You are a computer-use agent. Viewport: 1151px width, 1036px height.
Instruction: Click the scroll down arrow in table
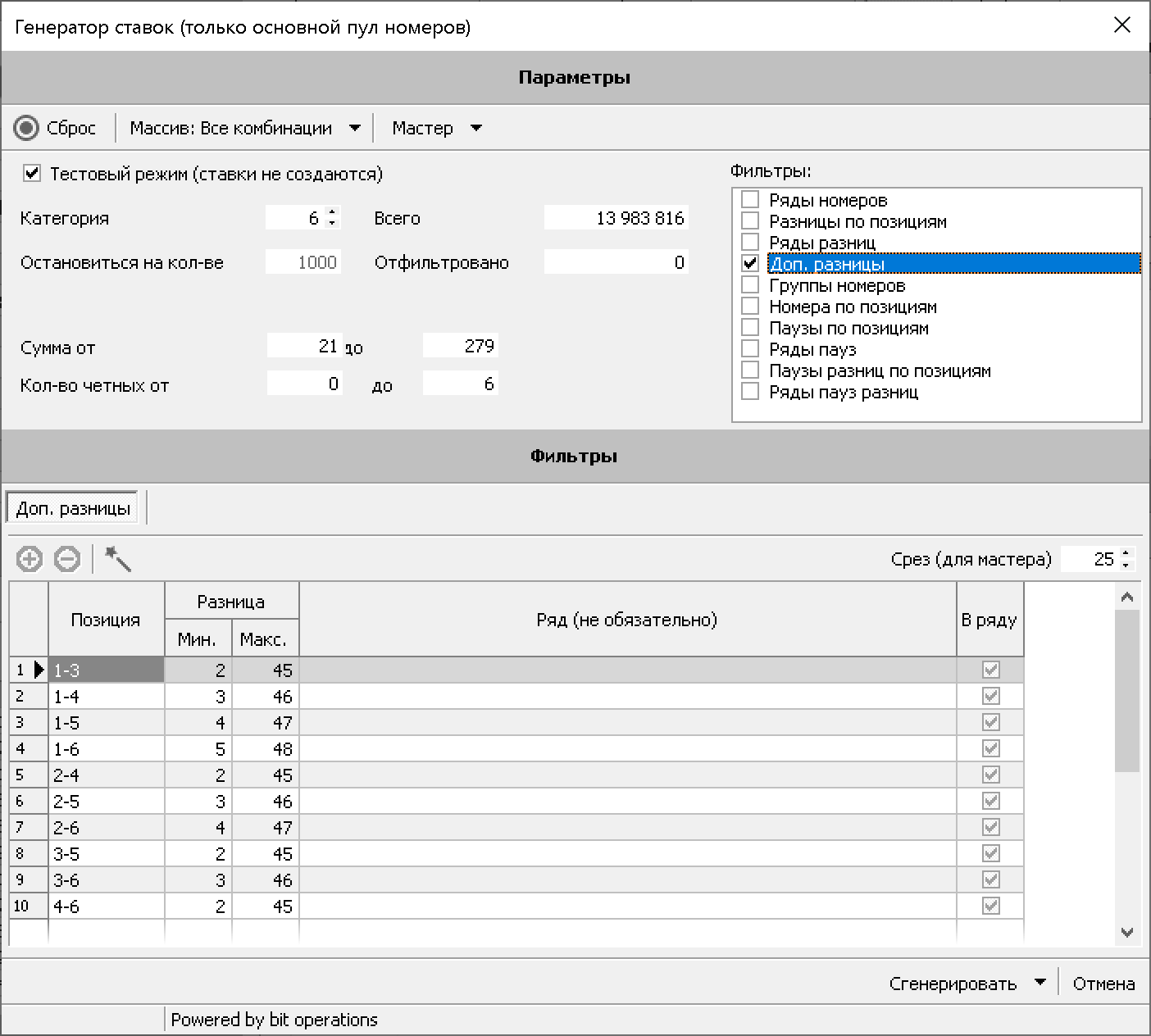click(1127, 933)
